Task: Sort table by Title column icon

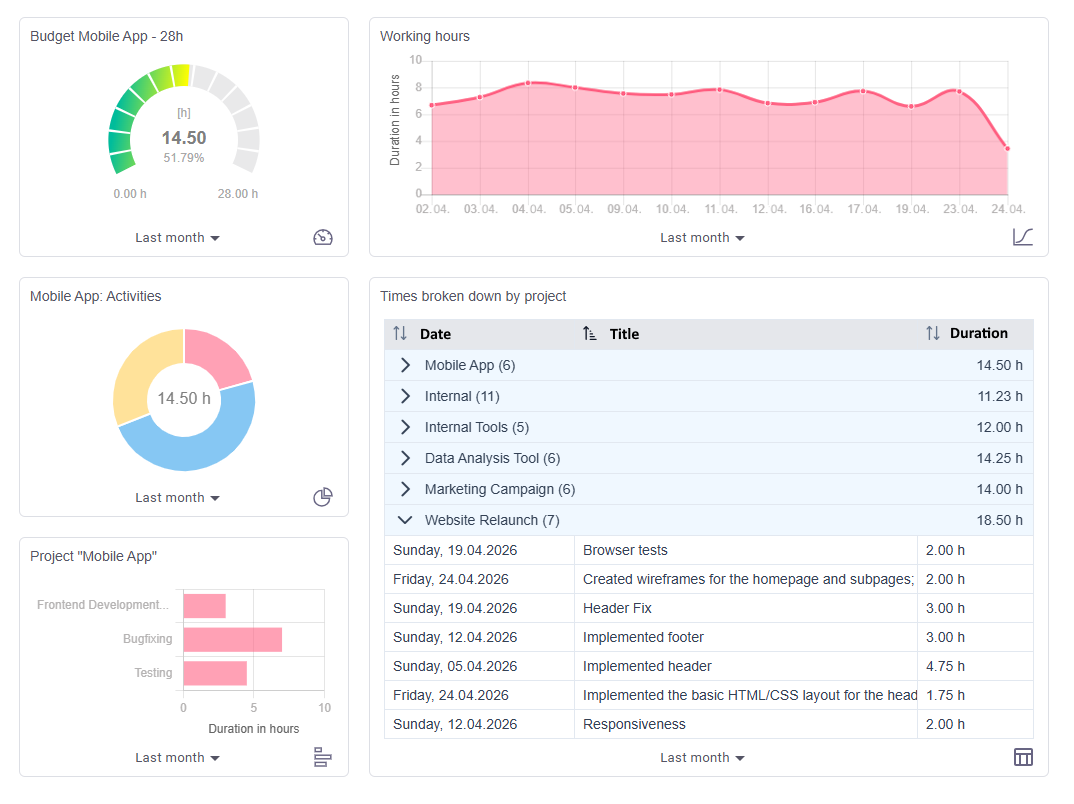Action: [590, 334]
